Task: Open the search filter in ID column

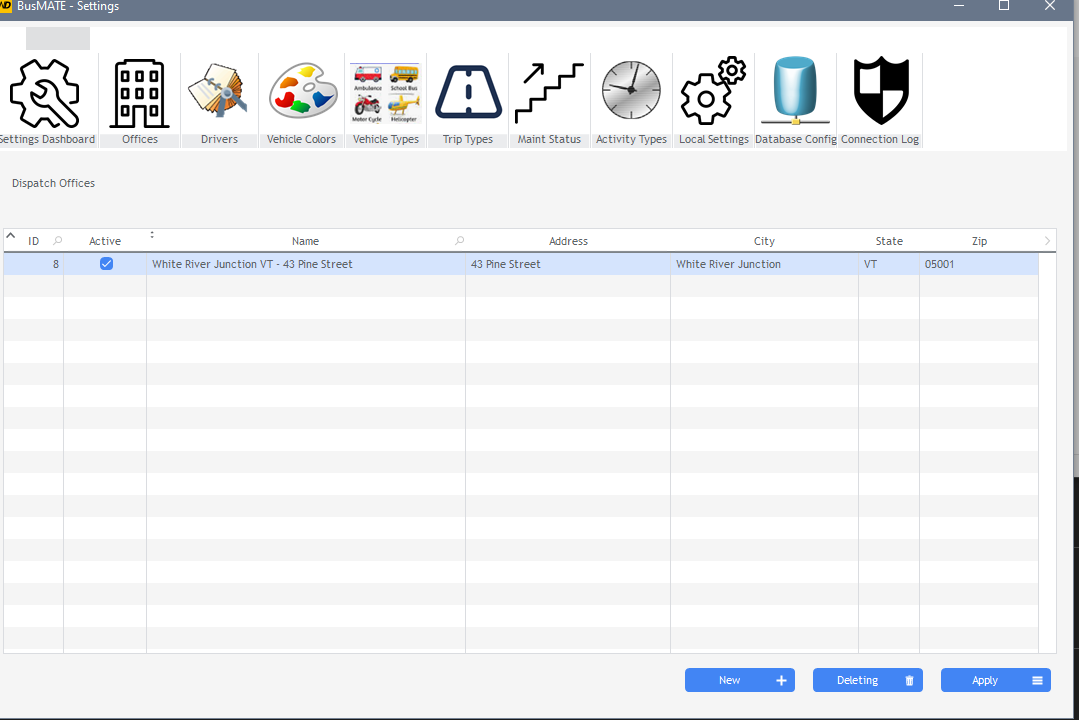Action: pyautogui.click(x=57, y=241)
